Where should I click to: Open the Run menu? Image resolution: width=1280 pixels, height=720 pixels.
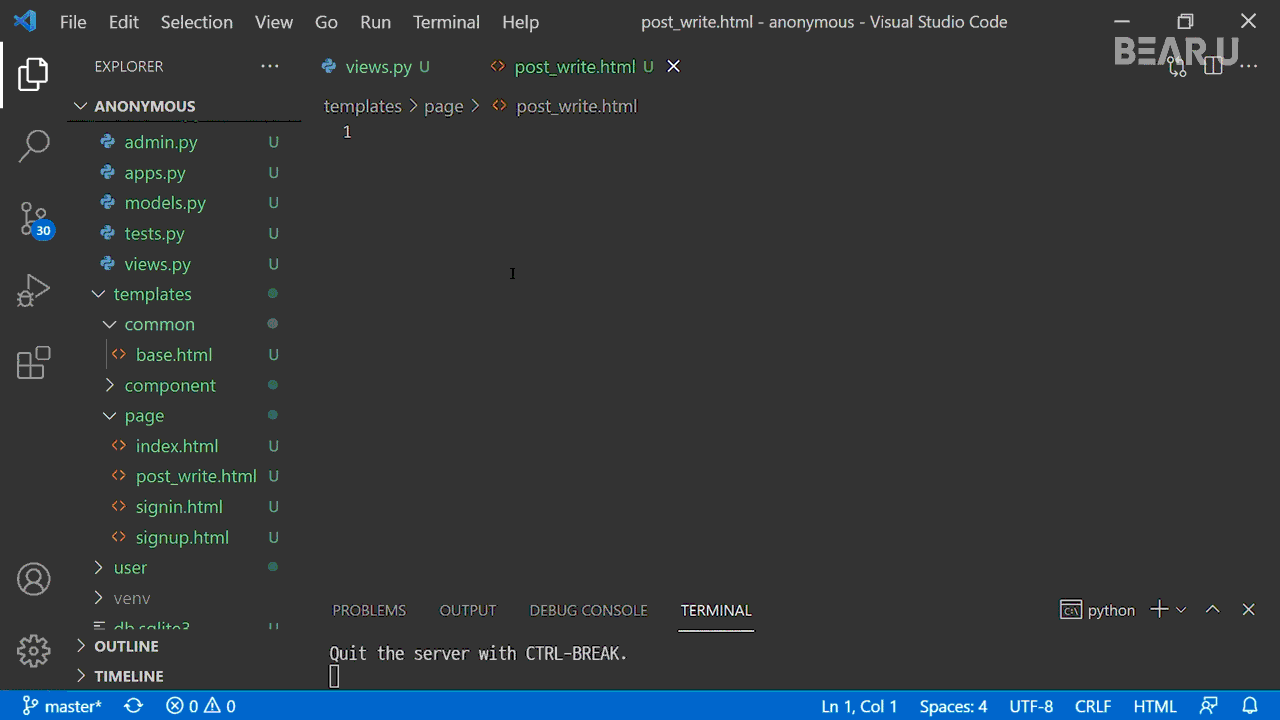(376, 22)
